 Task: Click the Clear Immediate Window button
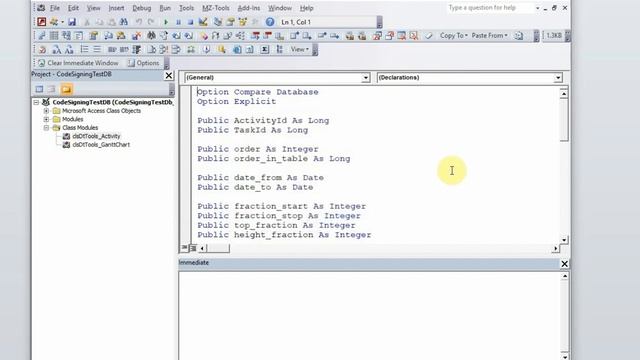tap(78, 63)
